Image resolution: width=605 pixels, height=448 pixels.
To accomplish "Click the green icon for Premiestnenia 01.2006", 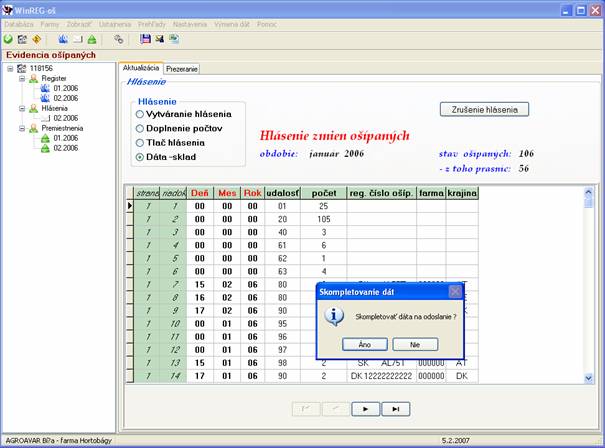I will (x=45, y=138).
